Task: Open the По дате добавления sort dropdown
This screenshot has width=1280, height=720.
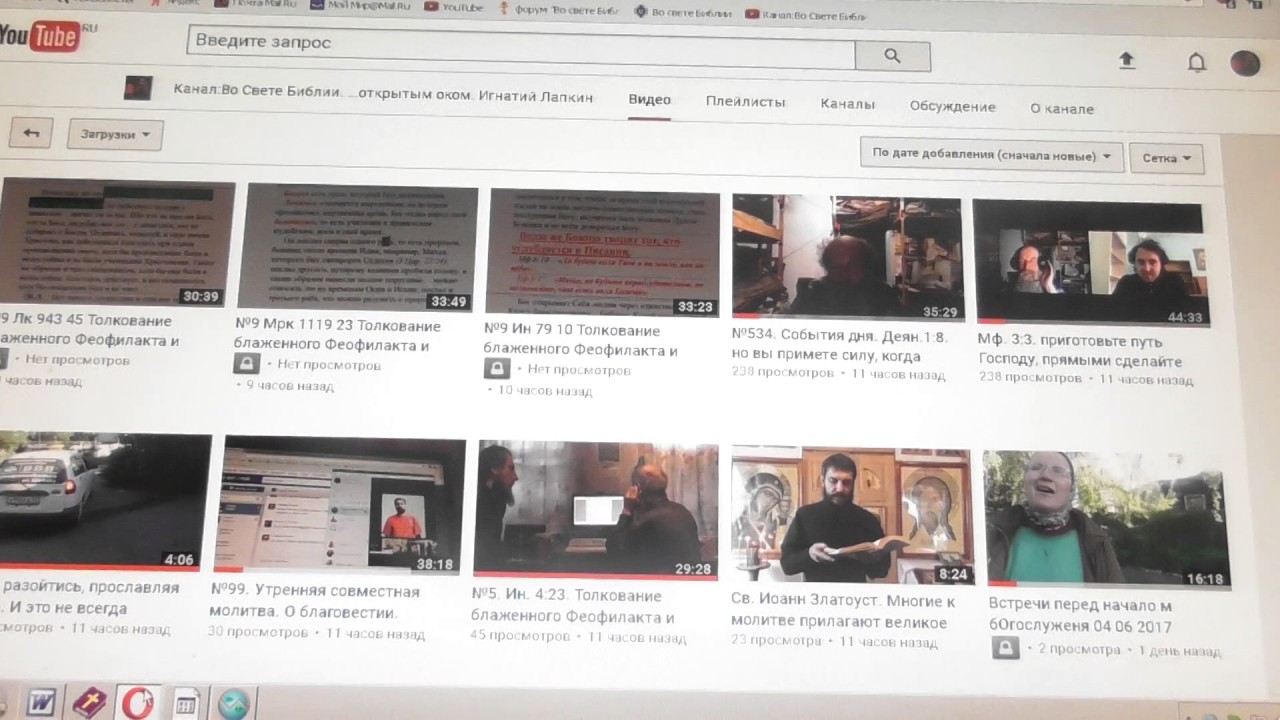Action: point(992,155)
